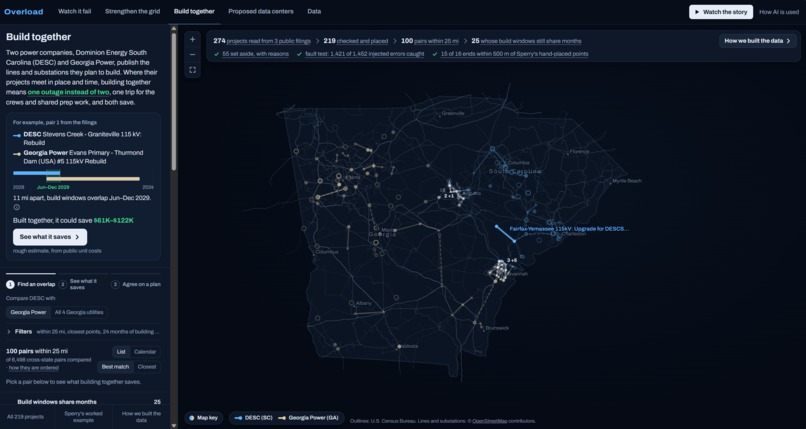
Task: Sort pairs by Closest
Action: [x=147, y=367]
